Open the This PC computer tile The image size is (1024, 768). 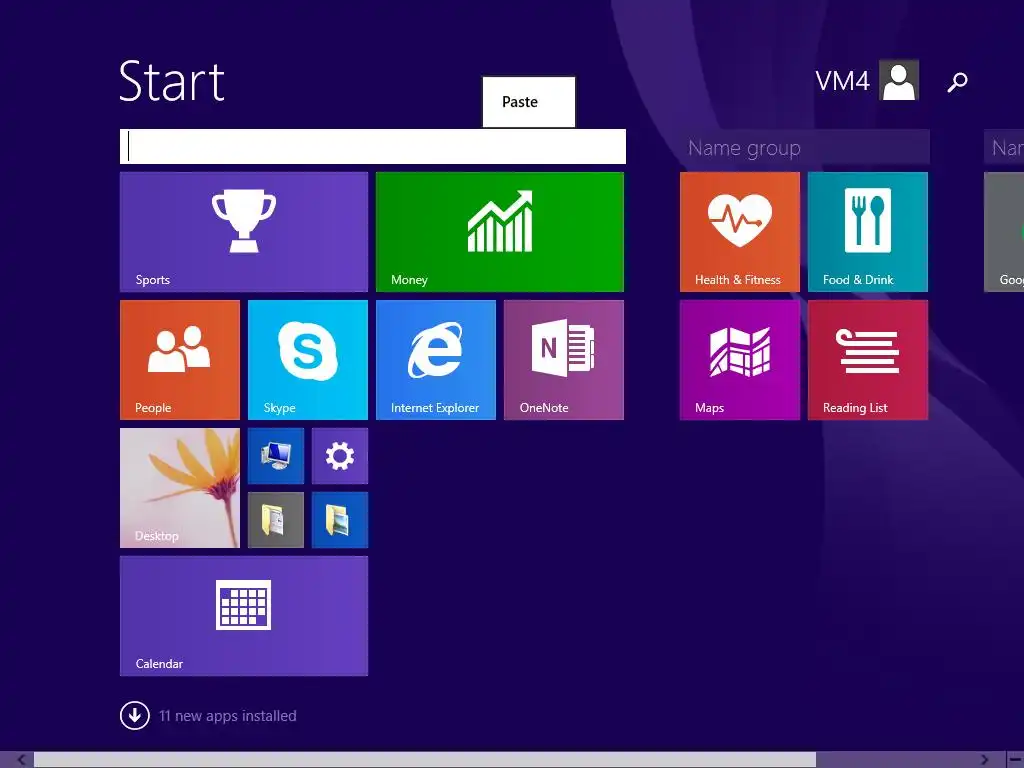[x=276, y=456]
